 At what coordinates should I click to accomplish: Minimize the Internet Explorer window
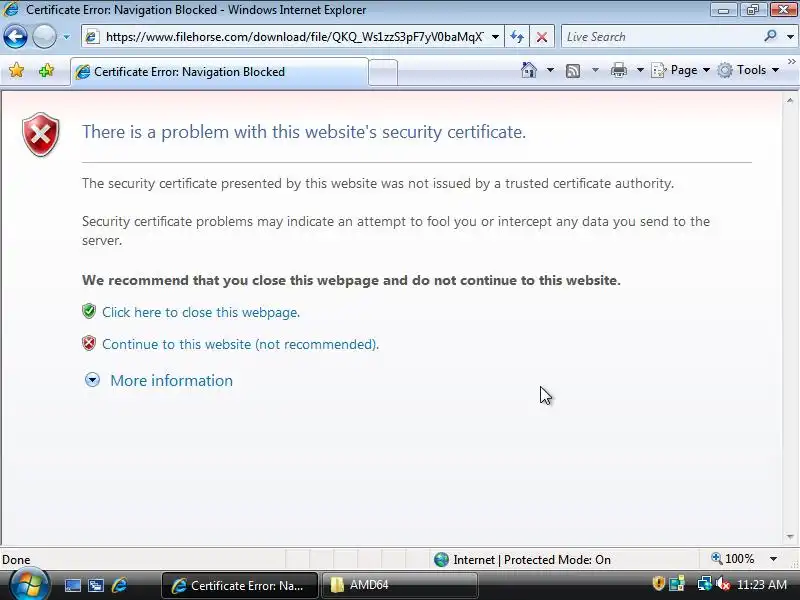click(x=723, y=10)
